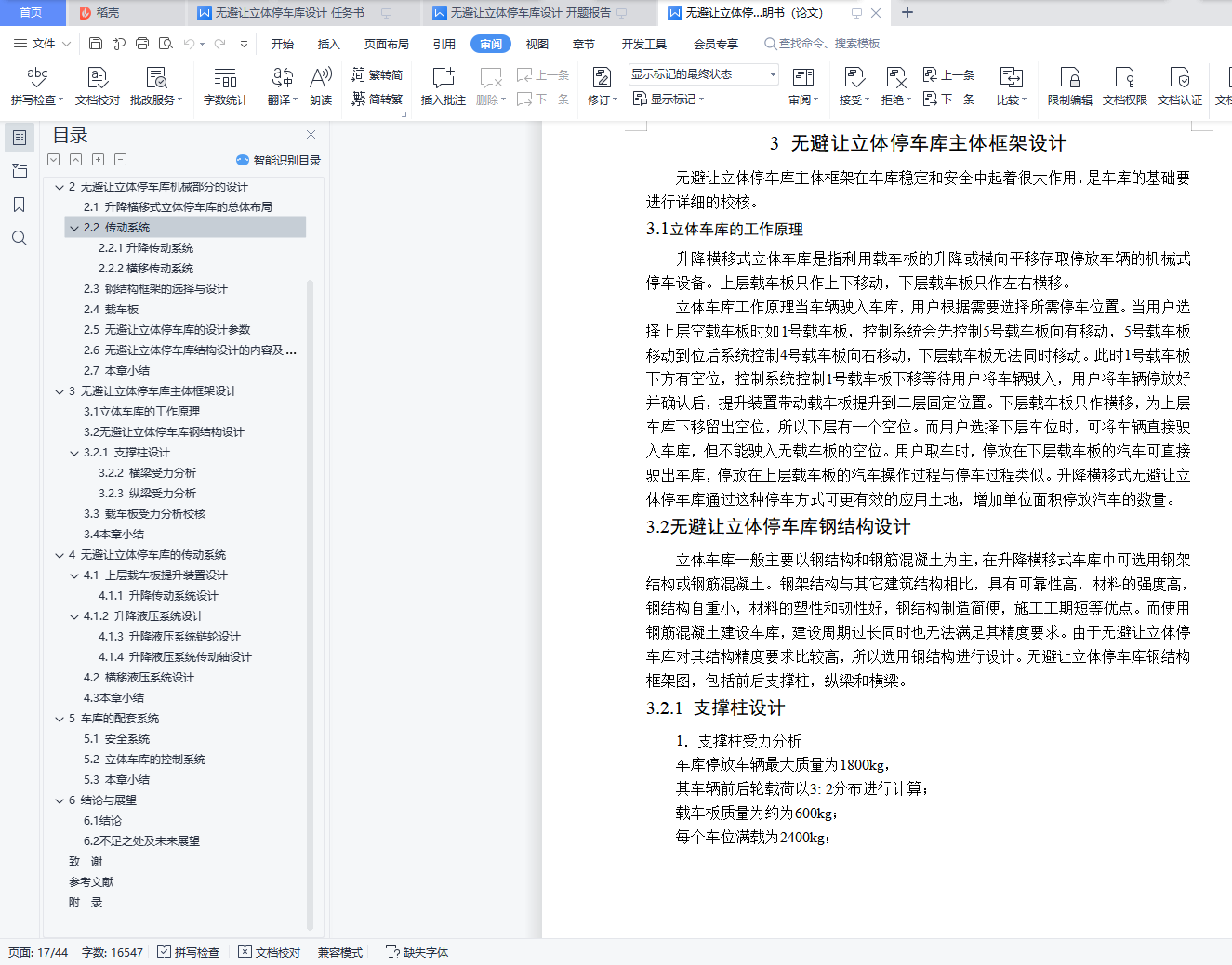The width and height of the screenshot is (1232, 965).
Task: Go to 上一条 revision beside 拒绝
Action: 948,74
